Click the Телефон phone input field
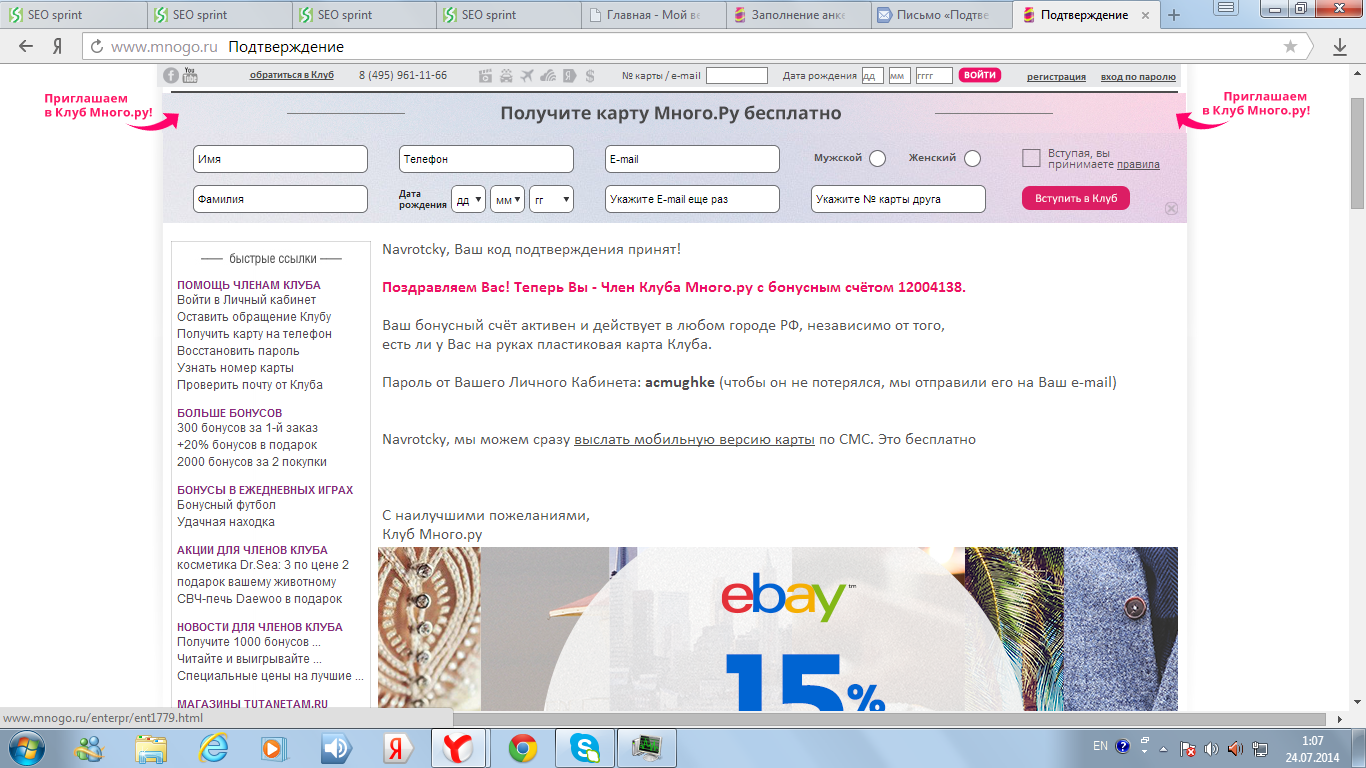This screenshot has height=768, width=1366. click(486, 159)
